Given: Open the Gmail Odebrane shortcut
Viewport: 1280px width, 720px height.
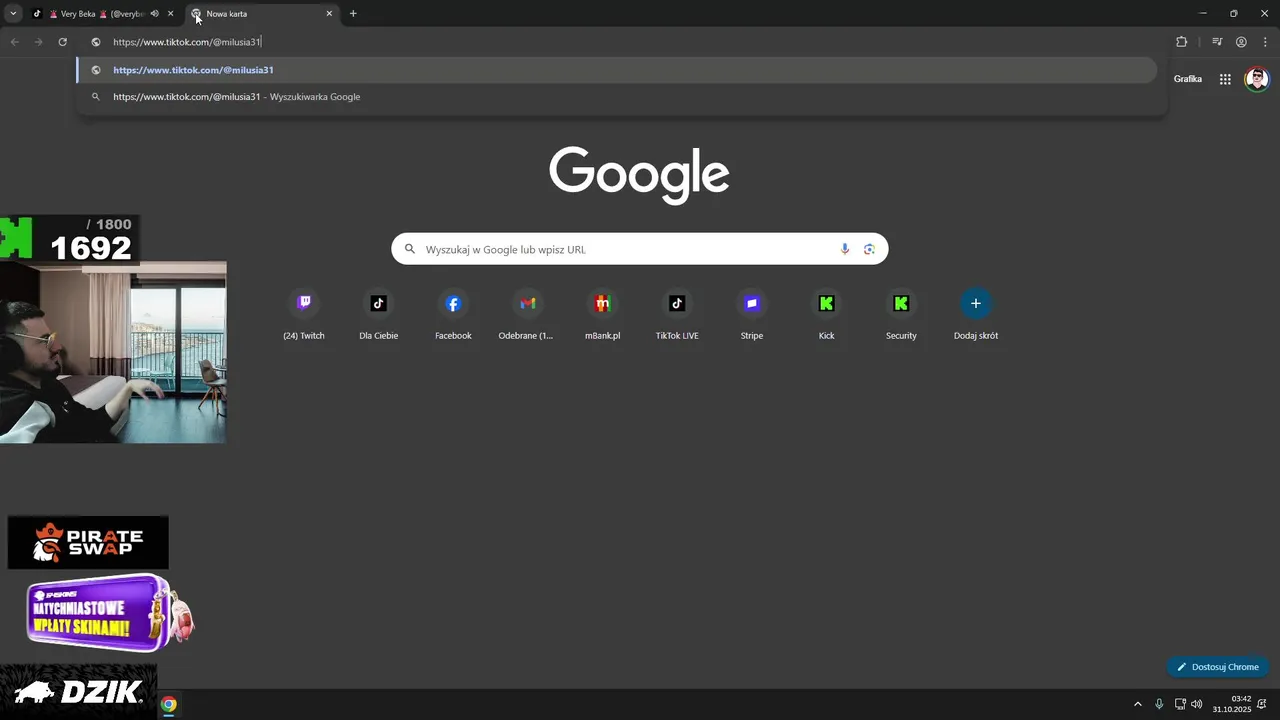Looking at the screenshot, I should (x=528, y=315).
